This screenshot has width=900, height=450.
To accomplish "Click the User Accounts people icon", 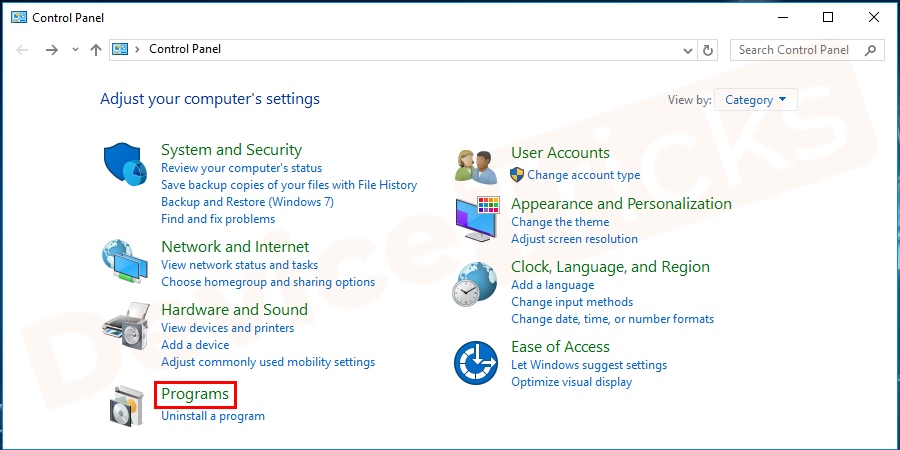I will [x=475, y=167].
